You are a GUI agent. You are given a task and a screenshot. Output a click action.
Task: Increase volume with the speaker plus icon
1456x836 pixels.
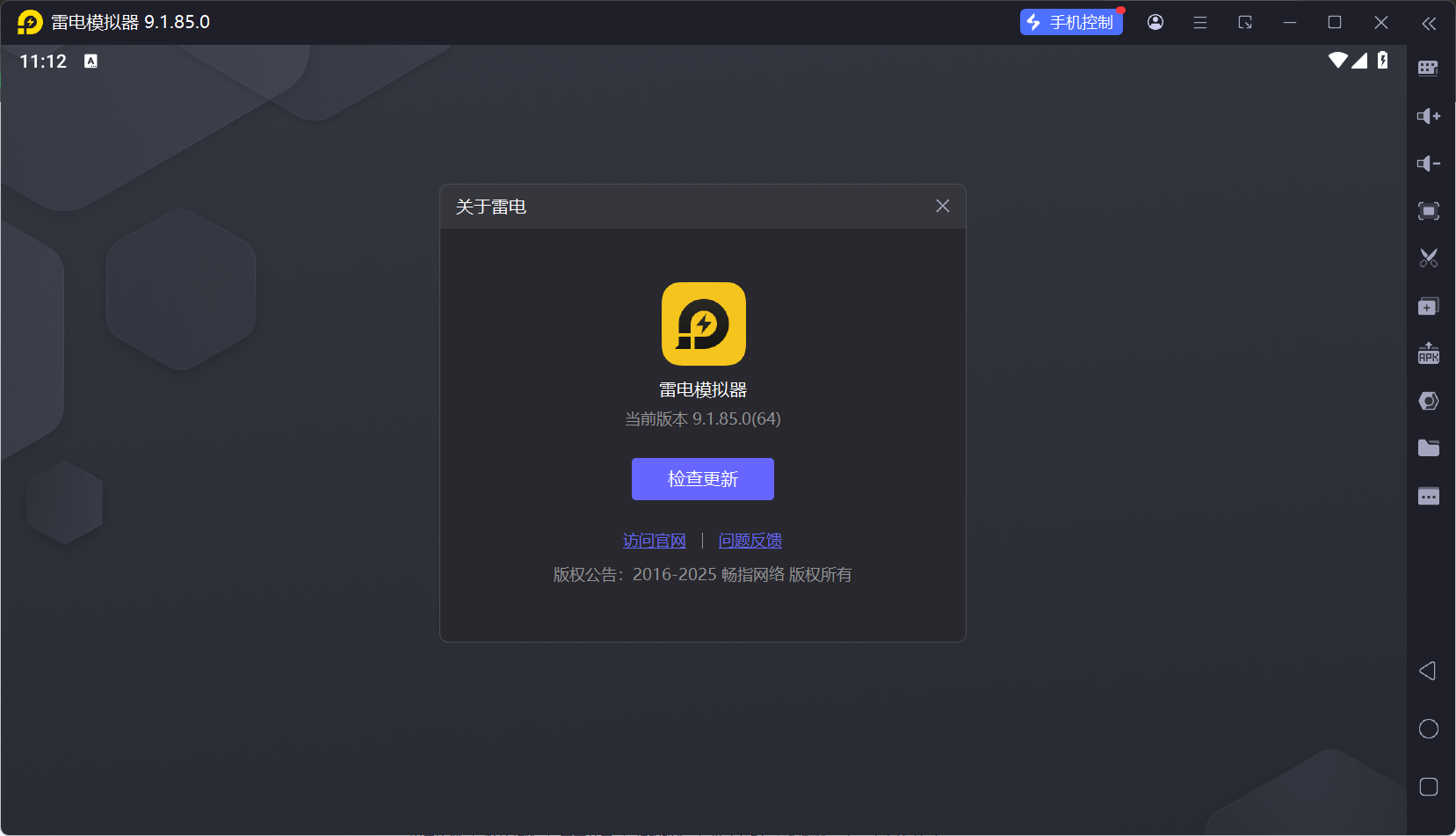click(x=1428, y=116)
